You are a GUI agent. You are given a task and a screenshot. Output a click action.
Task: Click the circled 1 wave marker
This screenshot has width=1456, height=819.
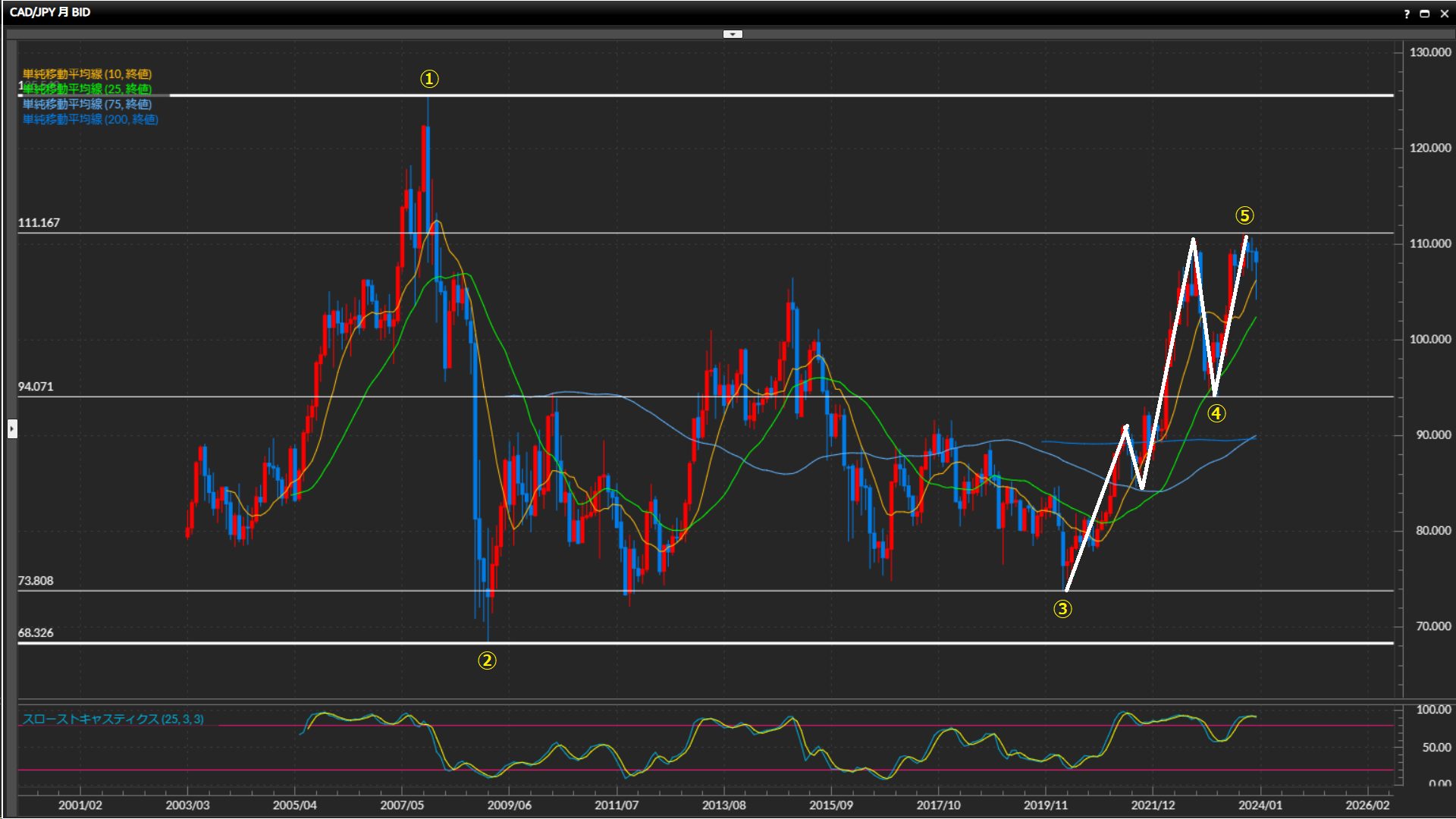click(429, 79)
